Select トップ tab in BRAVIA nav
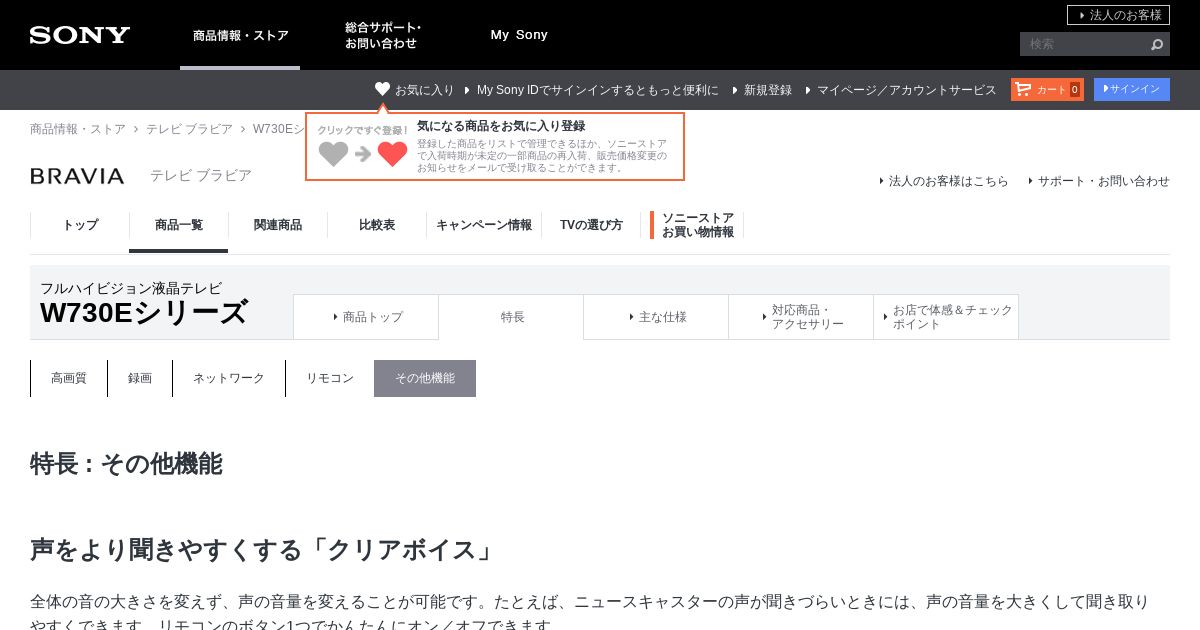The width and height of the screenshot is (1200, 630). (80, 225)
